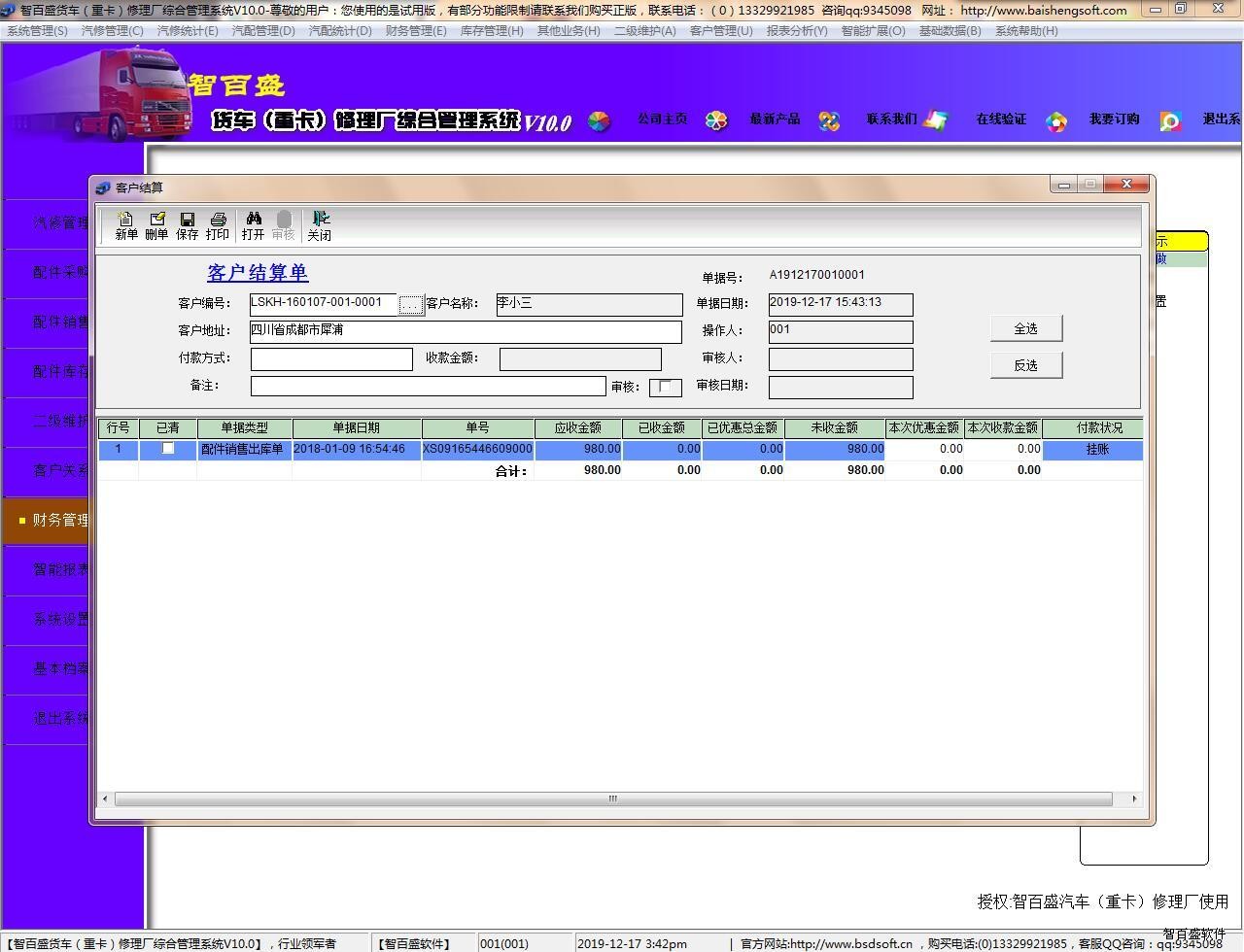
Task: Click the 挂账 payment status cell
Action: coord(1092,450)
